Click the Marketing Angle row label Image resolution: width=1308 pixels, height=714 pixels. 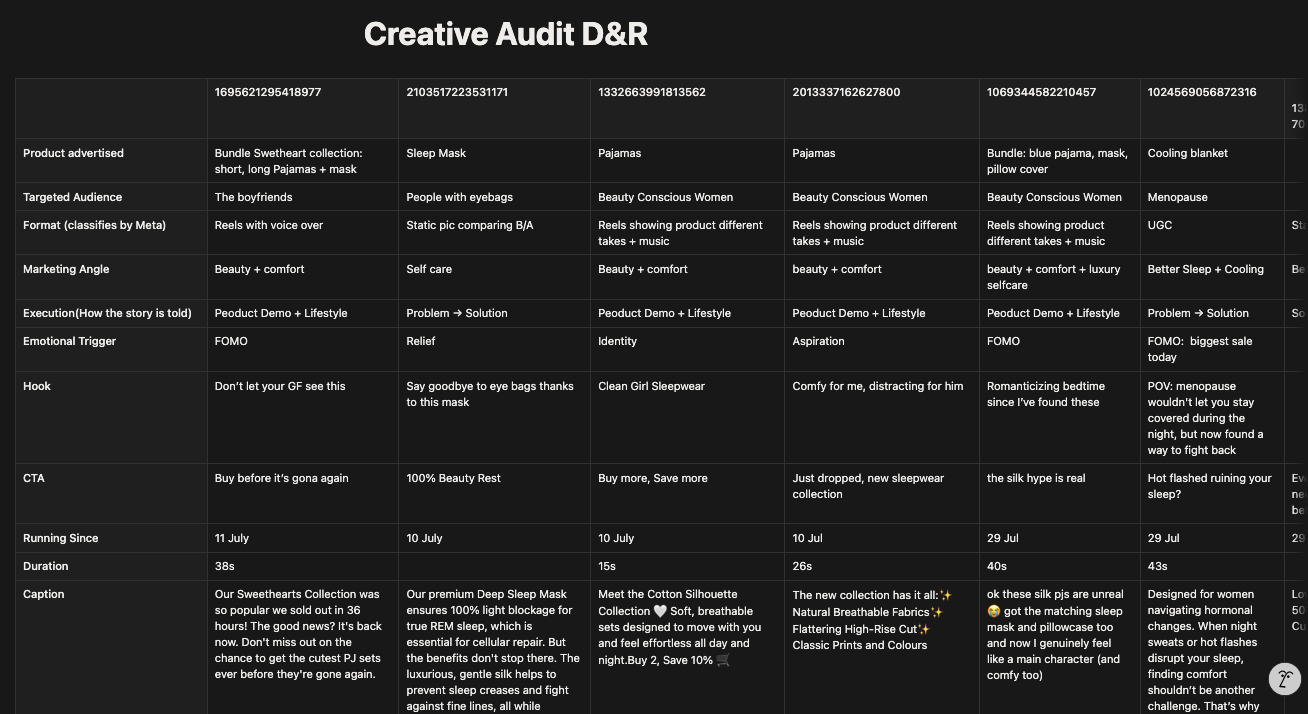click(66, 269)
